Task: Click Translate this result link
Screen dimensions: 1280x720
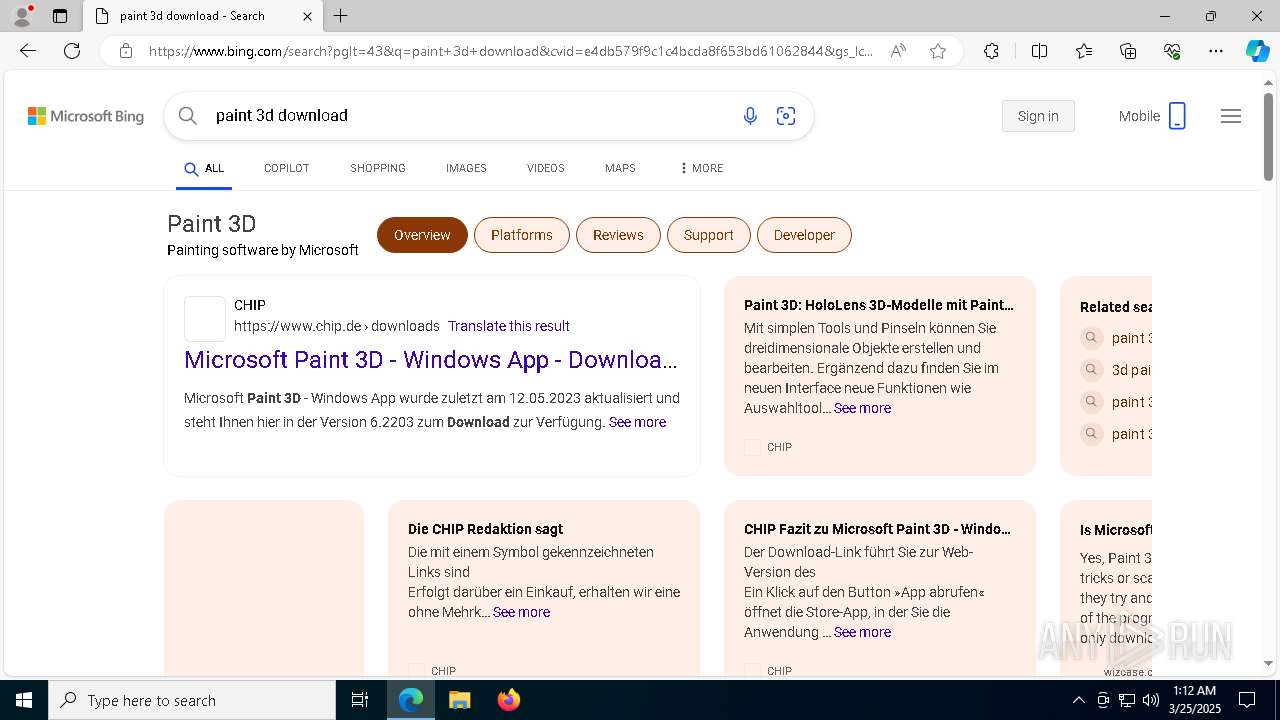Action: [509, 326]
